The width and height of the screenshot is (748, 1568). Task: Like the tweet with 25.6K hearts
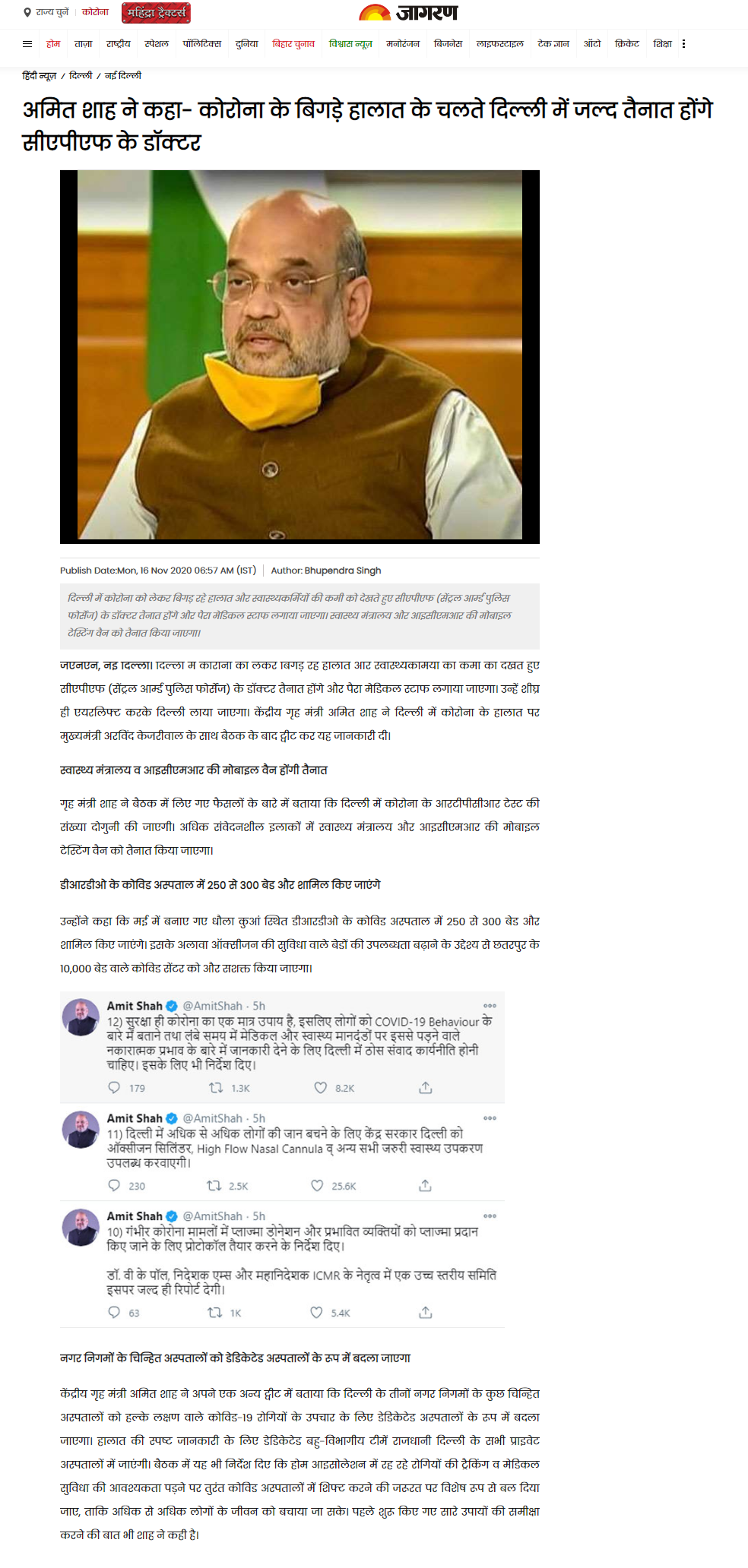(x=317, y=1185)
